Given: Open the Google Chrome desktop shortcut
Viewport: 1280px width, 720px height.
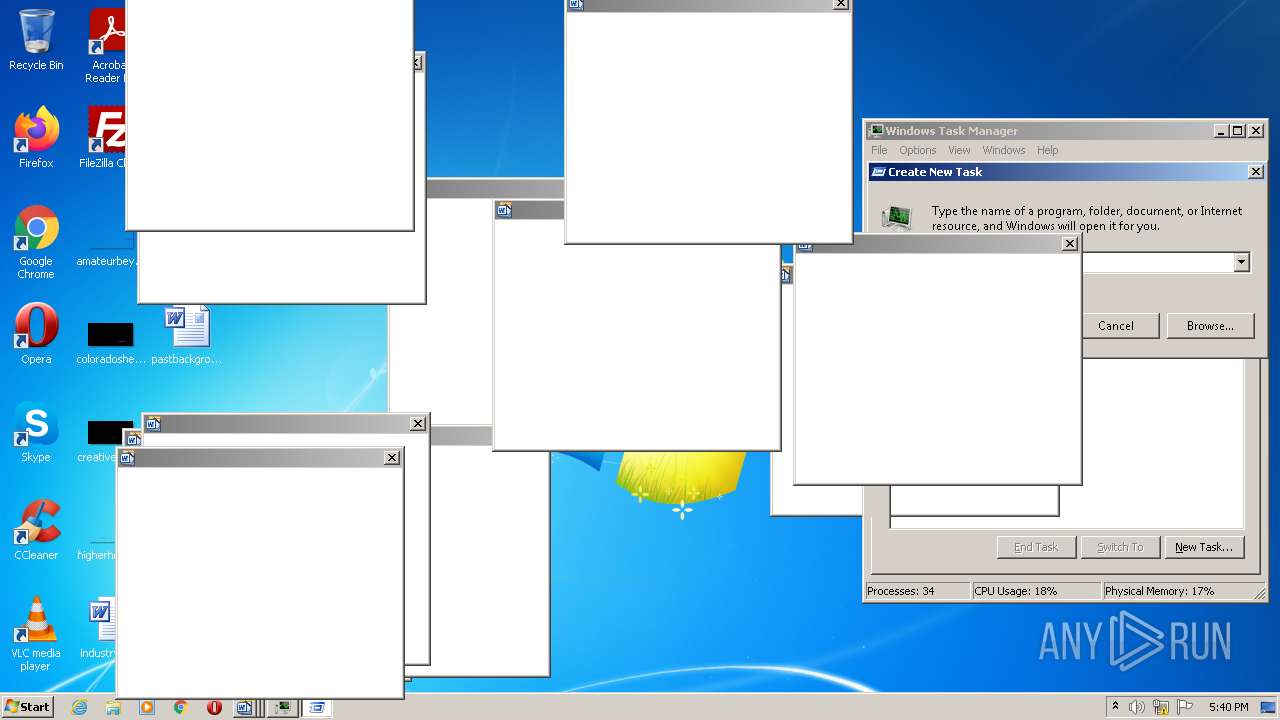Looking at the screenshot, I should [x=36, y=242].
